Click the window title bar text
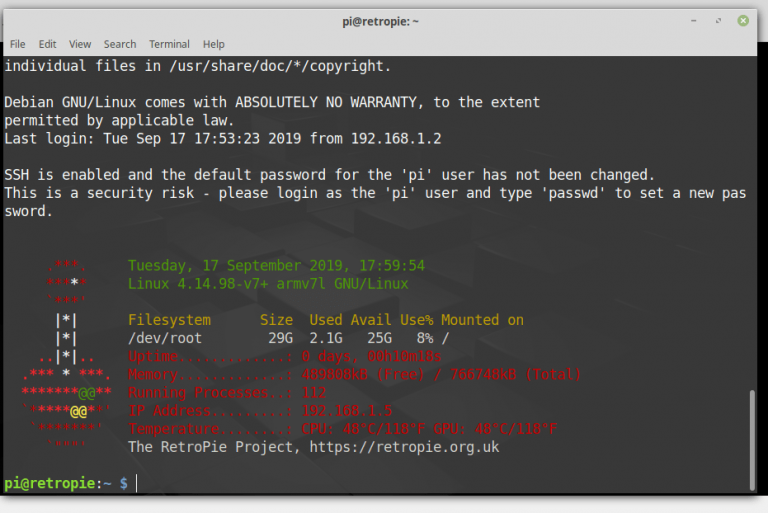Screen dimensions: 768x513 pos(384,20)
